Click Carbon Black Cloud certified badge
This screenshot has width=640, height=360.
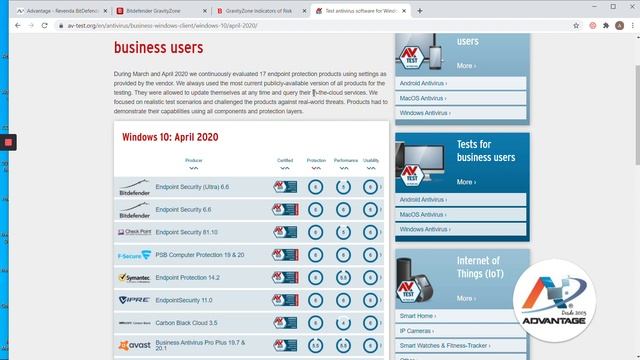[285, 323]
